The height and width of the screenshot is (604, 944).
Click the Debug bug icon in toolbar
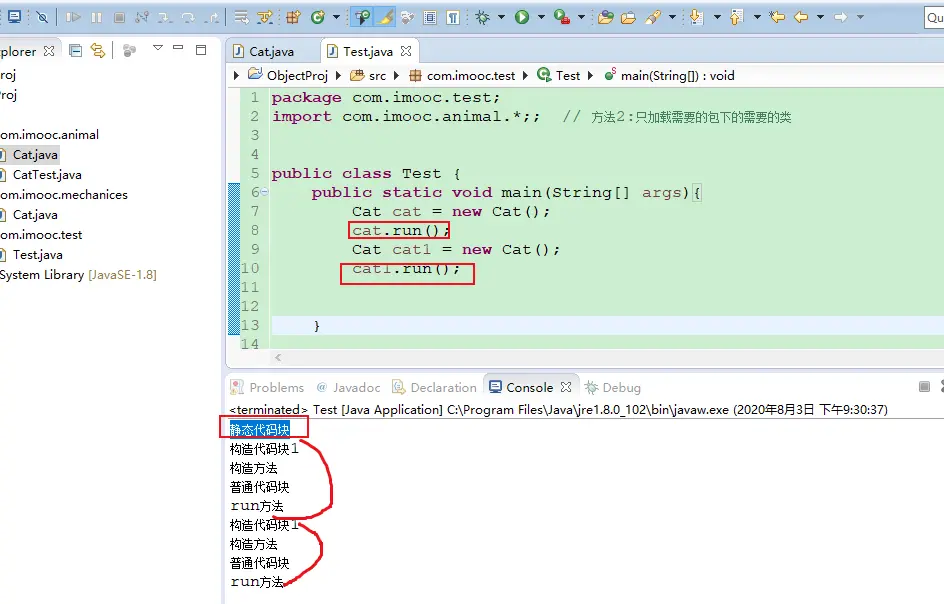click(483, 17)
